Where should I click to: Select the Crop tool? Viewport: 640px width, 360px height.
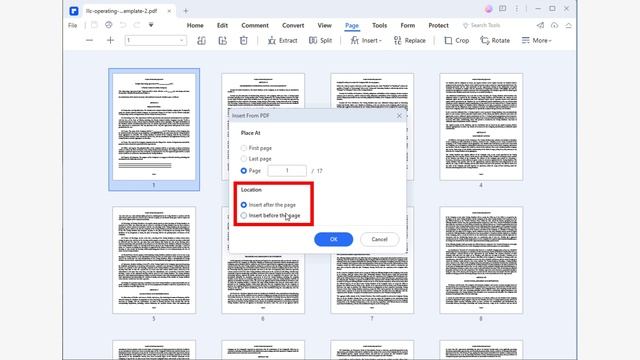coord(457,40)
